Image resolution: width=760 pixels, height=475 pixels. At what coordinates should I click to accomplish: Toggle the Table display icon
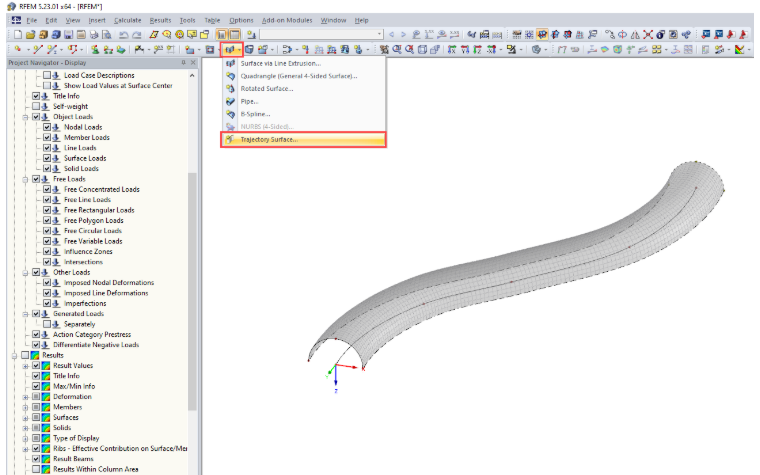tap(235, 35)
